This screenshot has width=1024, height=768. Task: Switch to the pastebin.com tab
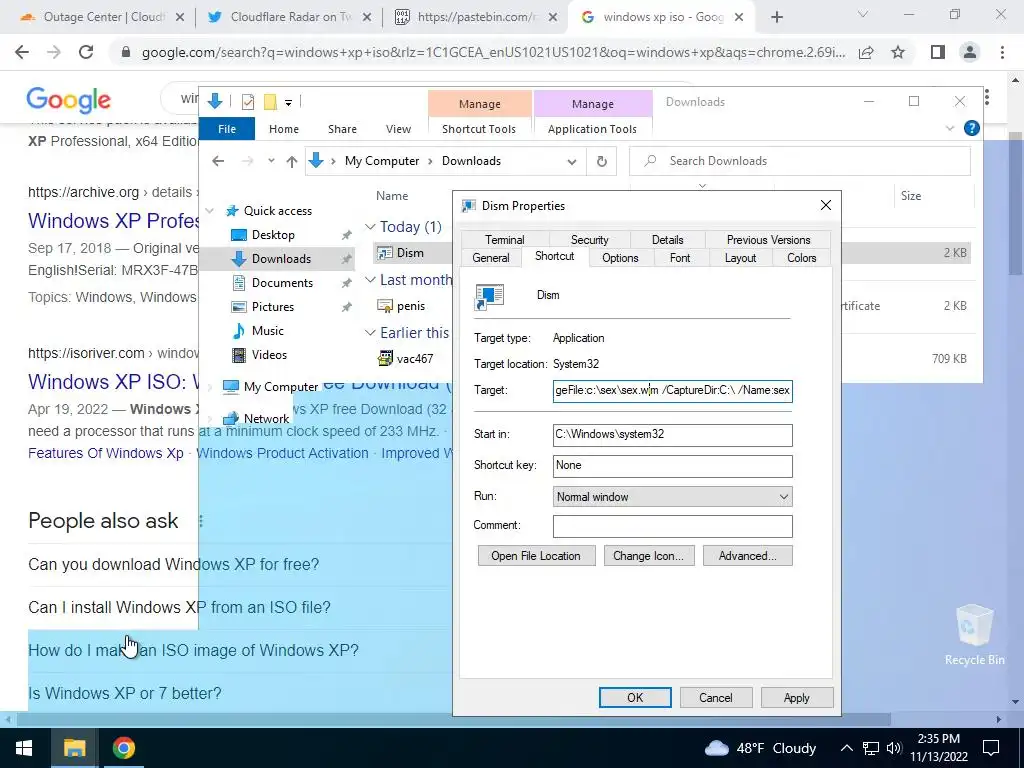pyautogui.click(x=476, y=17)
